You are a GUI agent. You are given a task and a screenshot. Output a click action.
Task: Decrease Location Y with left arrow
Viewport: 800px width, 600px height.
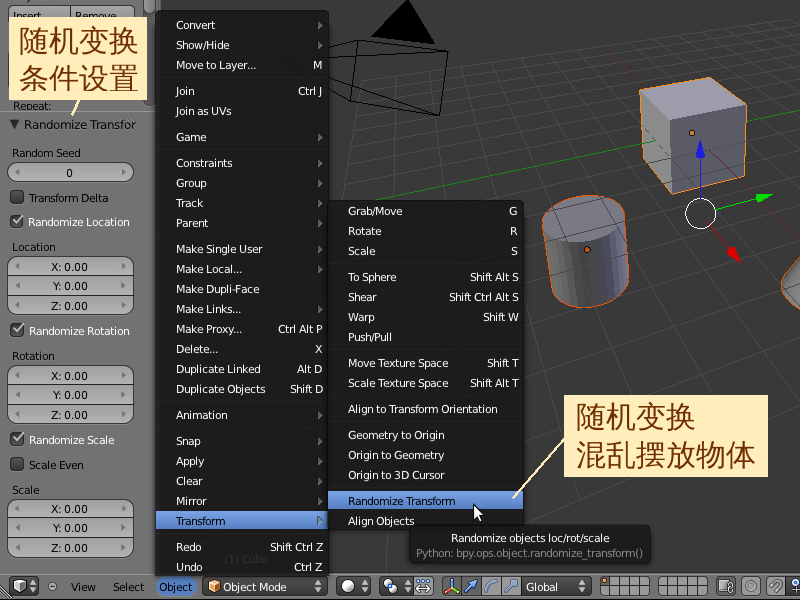(17, 286)
